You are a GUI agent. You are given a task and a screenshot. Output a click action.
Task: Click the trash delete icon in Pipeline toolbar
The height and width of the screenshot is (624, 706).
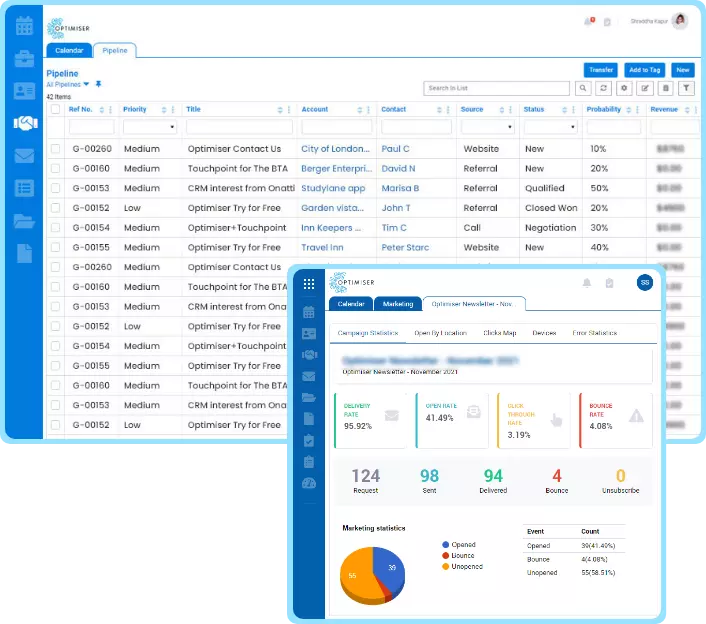coord(665,88)
